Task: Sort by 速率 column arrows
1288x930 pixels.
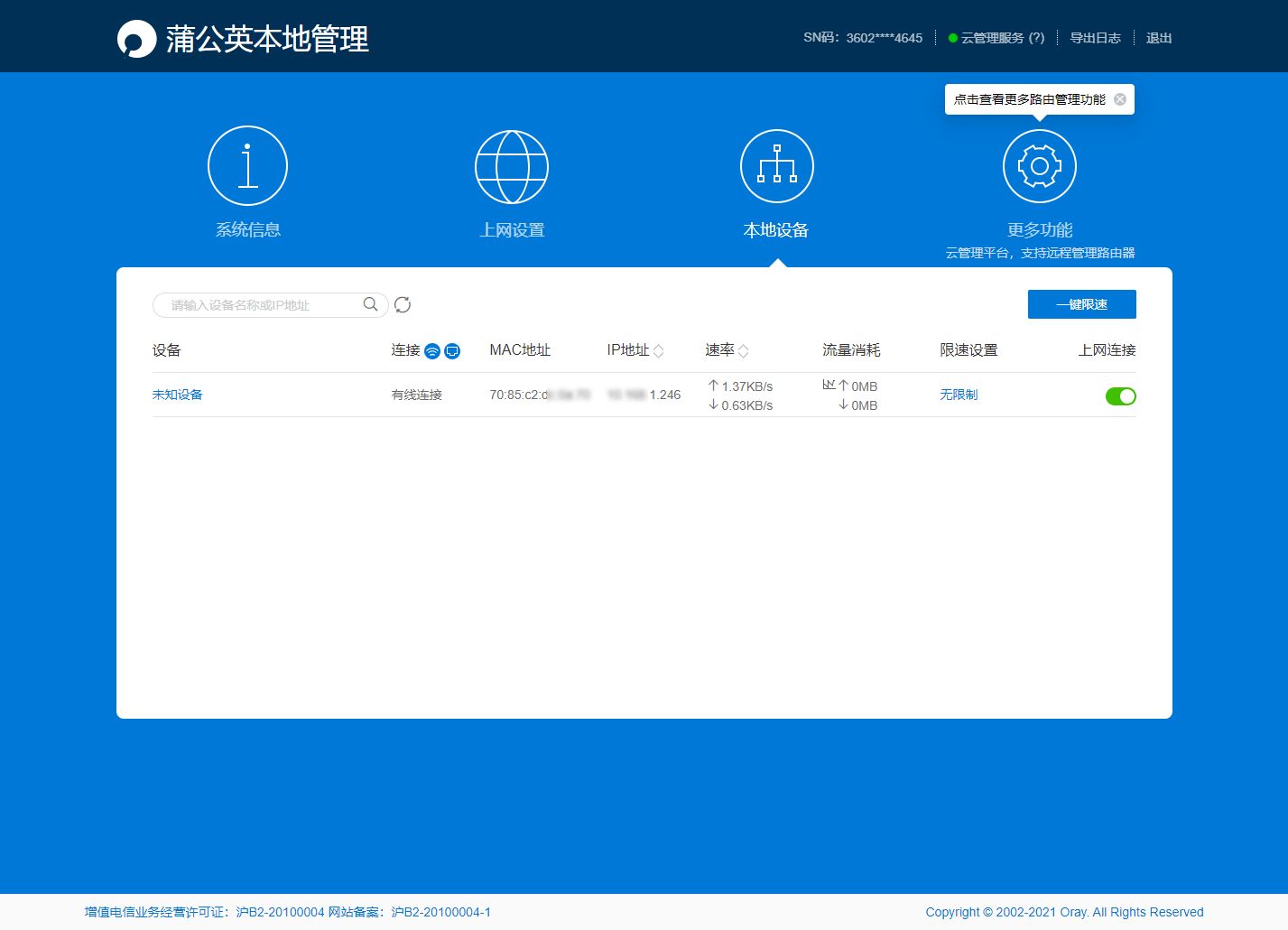Action: point(743,351)
